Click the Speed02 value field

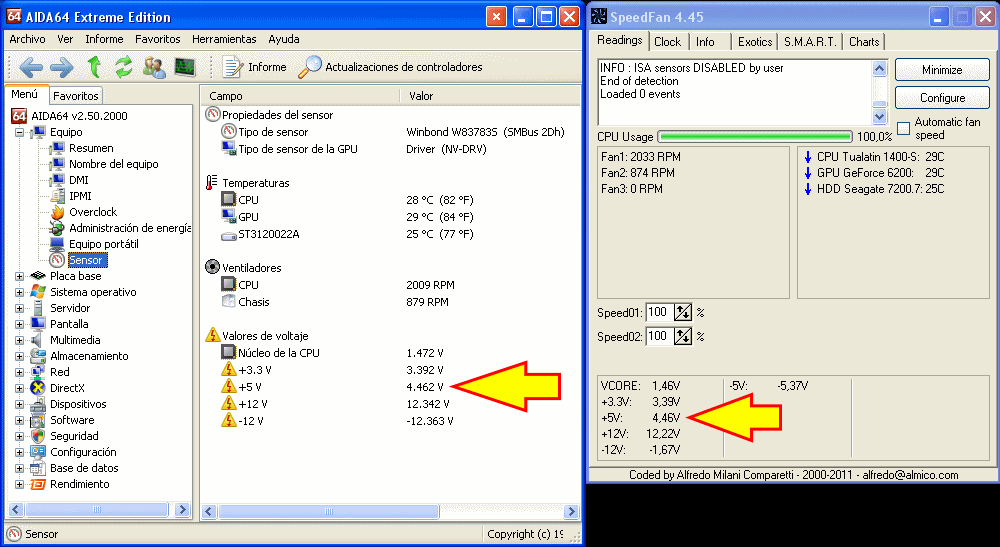tap(660, 336)
